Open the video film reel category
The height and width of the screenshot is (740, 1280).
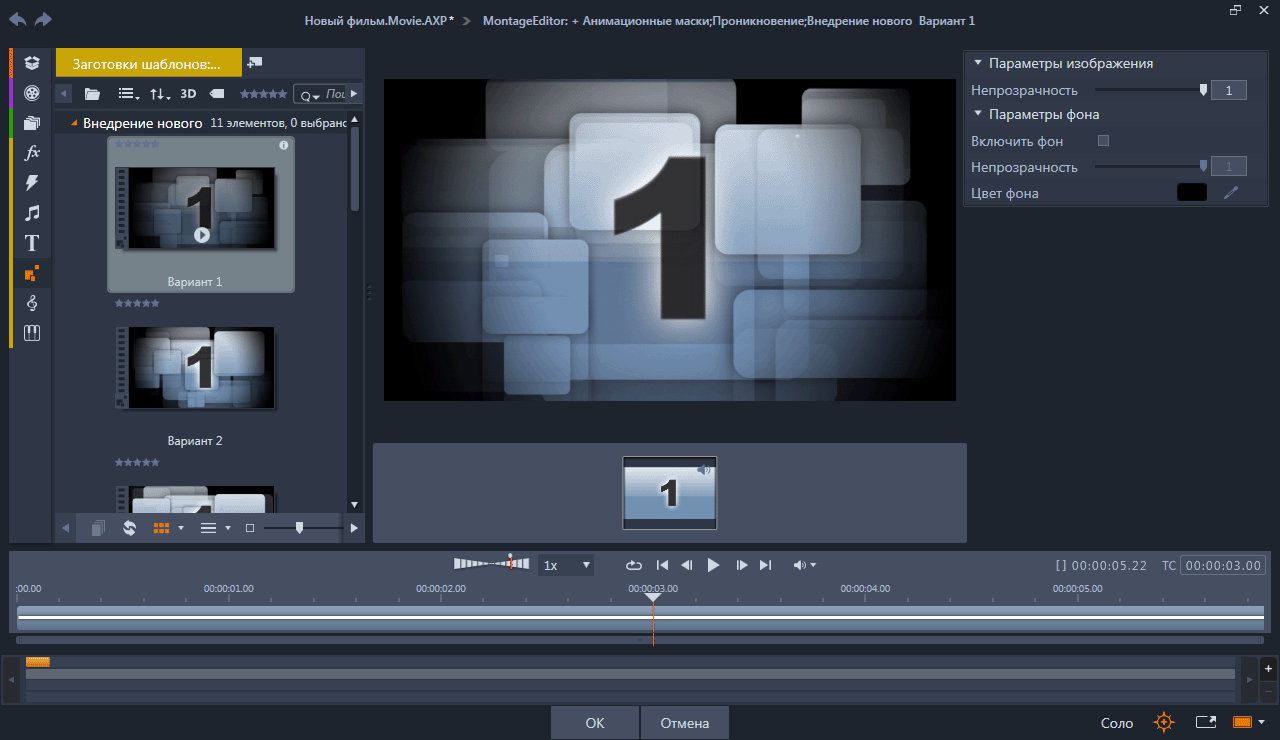33,93
